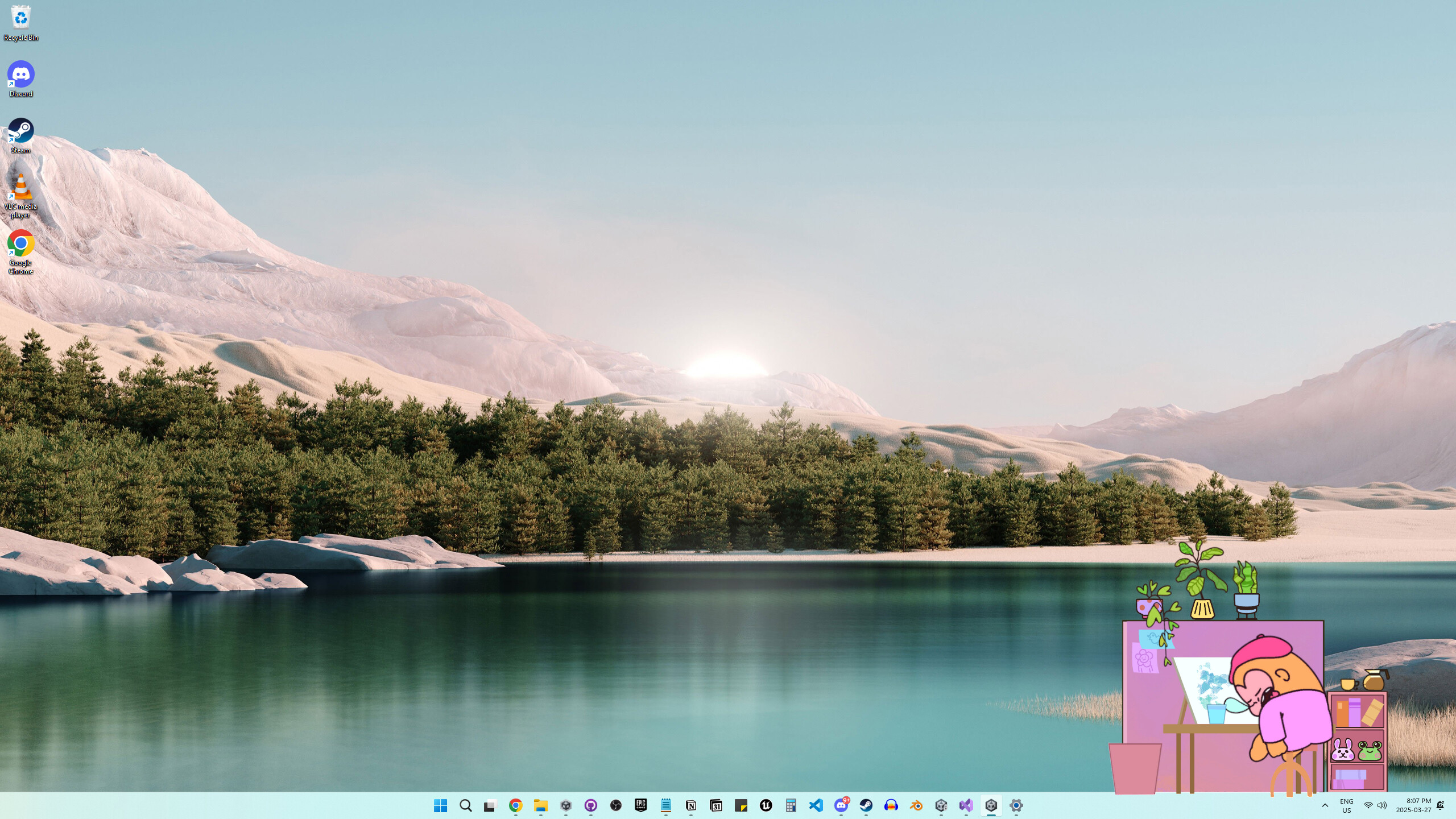Open Notion from the taskbar

click(690, 805)
